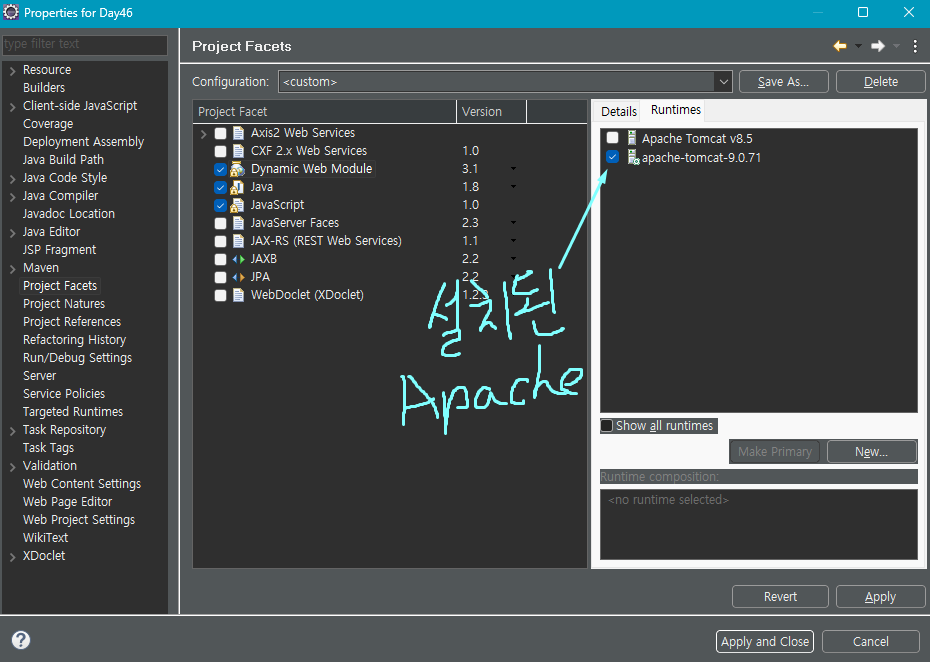Expand the Maven tree node
Viewport: 930px width, 662px height.
[x=12, y=269]
